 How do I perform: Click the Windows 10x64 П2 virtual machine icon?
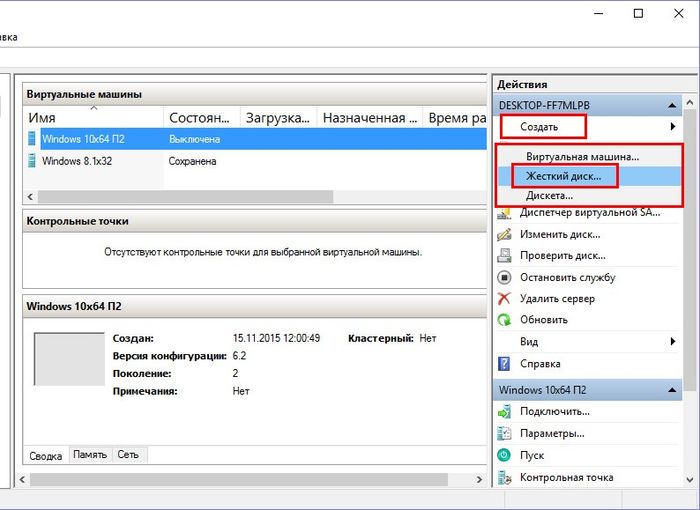point(34,139)
